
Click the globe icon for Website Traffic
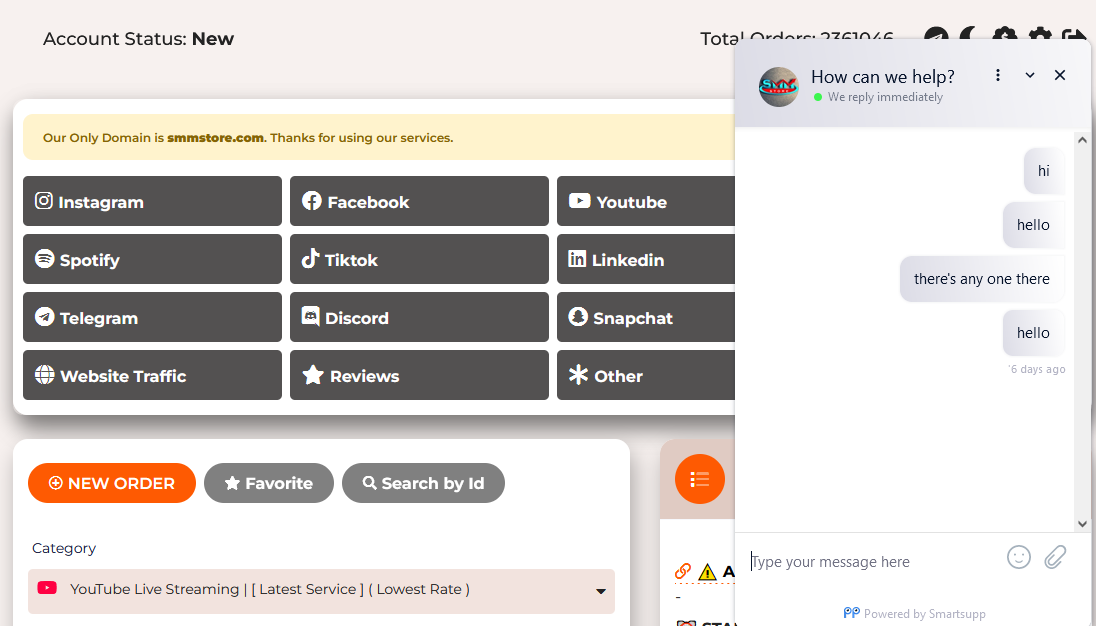[45, 374]
